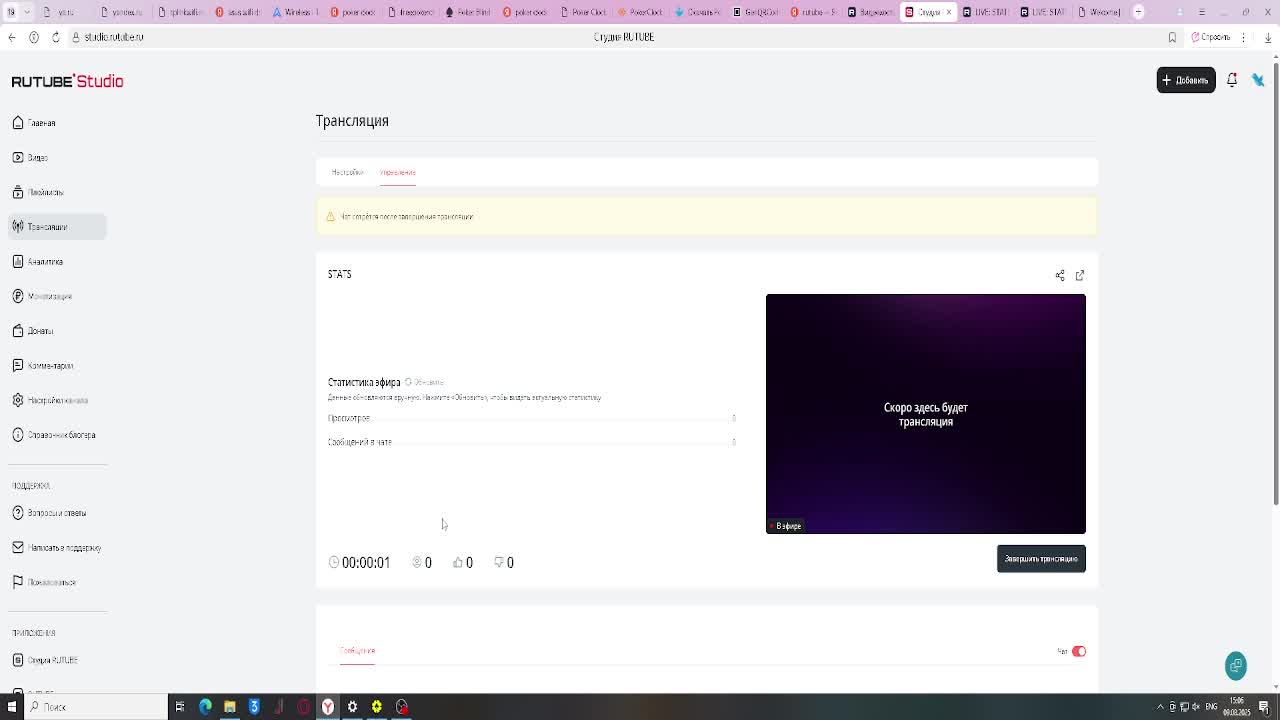The width and height of the screenshot is (1280, 720).
Task: Click the browser bookmark icon
Action: click(x=1172, y=37)
